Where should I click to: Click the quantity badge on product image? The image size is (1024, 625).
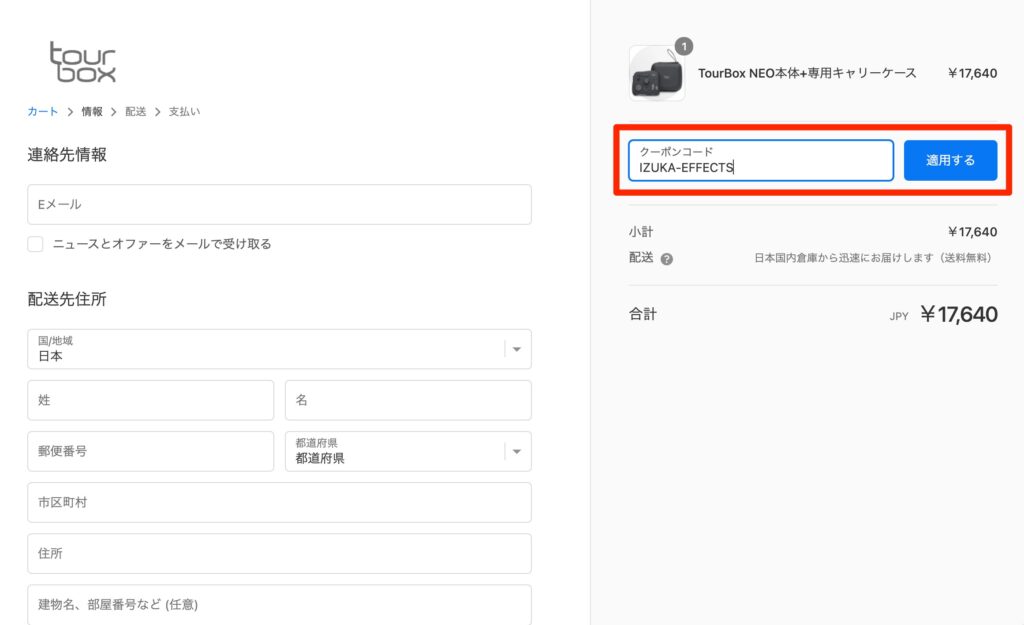684,46
